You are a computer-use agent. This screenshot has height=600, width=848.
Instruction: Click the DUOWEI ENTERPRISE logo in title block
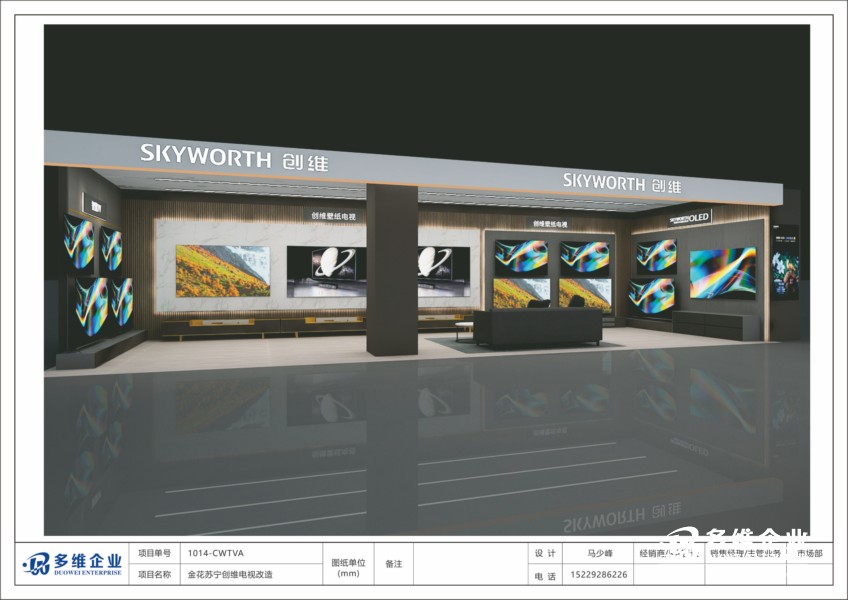72,564
